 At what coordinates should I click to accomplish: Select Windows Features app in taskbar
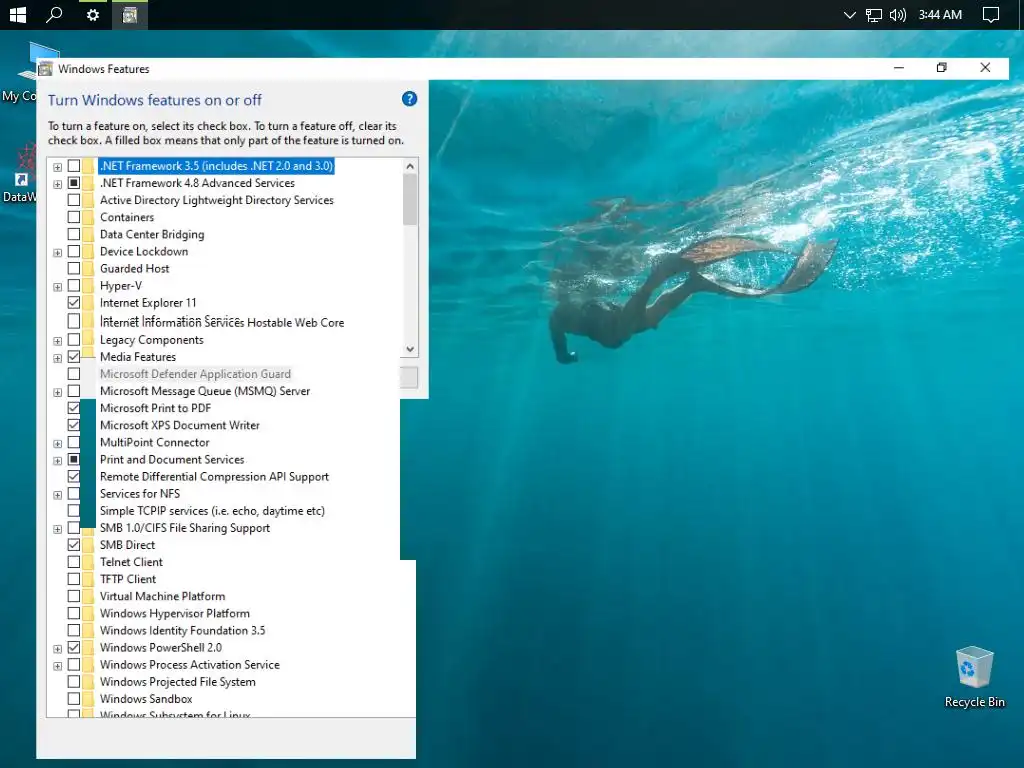(130, 14)
